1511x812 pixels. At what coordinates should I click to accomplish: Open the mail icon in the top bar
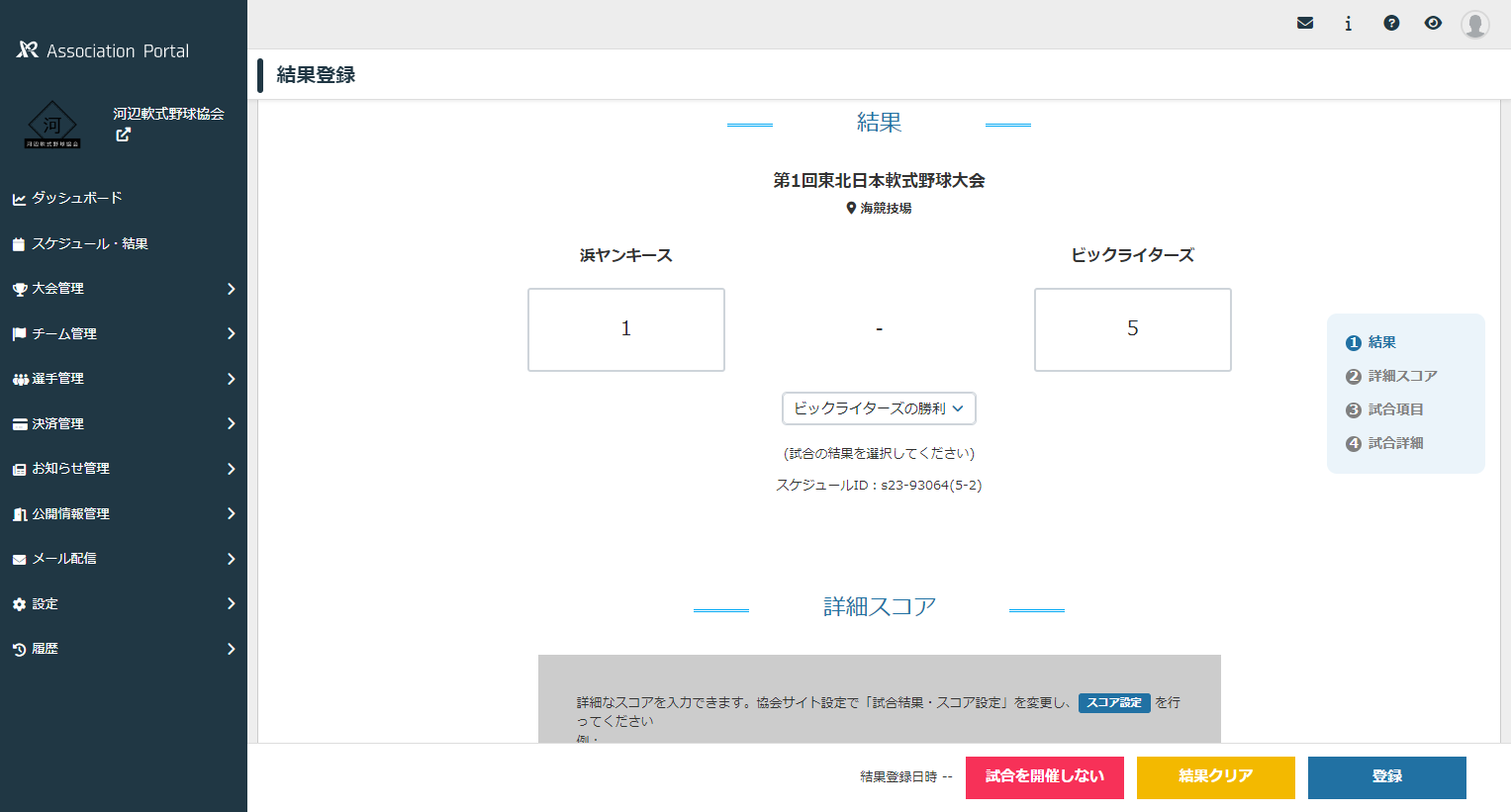(x=1304, y=22)
